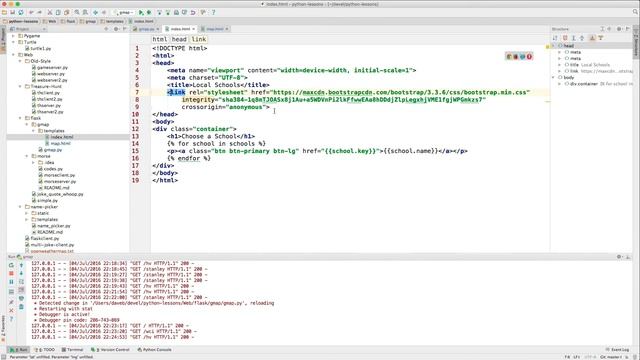
Task: Close the index.html editor tab
Action: coord(194,29)
